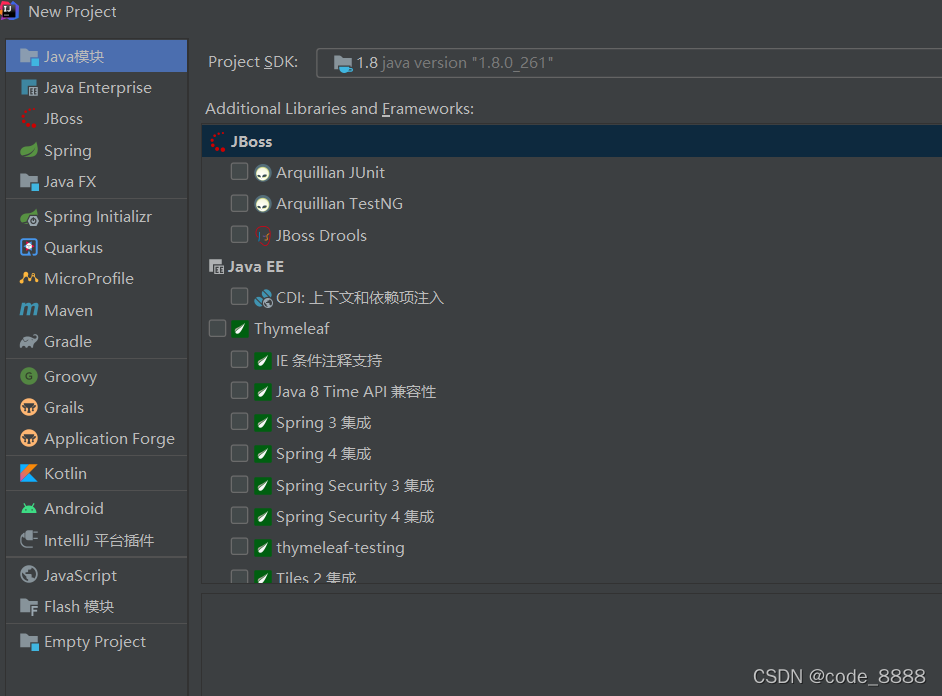942x696 pixels.
Task: Click the "Quarkus" label
Action: pyautogui.click(x=73, y=248)
